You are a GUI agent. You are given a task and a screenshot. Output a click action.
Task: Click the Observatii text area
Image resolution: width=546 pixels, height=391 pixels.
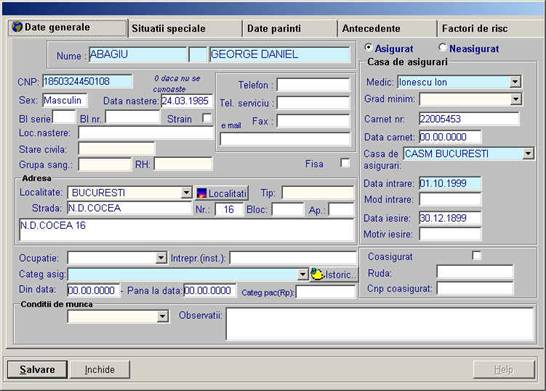pyautogui.click(x=380, y=323)
